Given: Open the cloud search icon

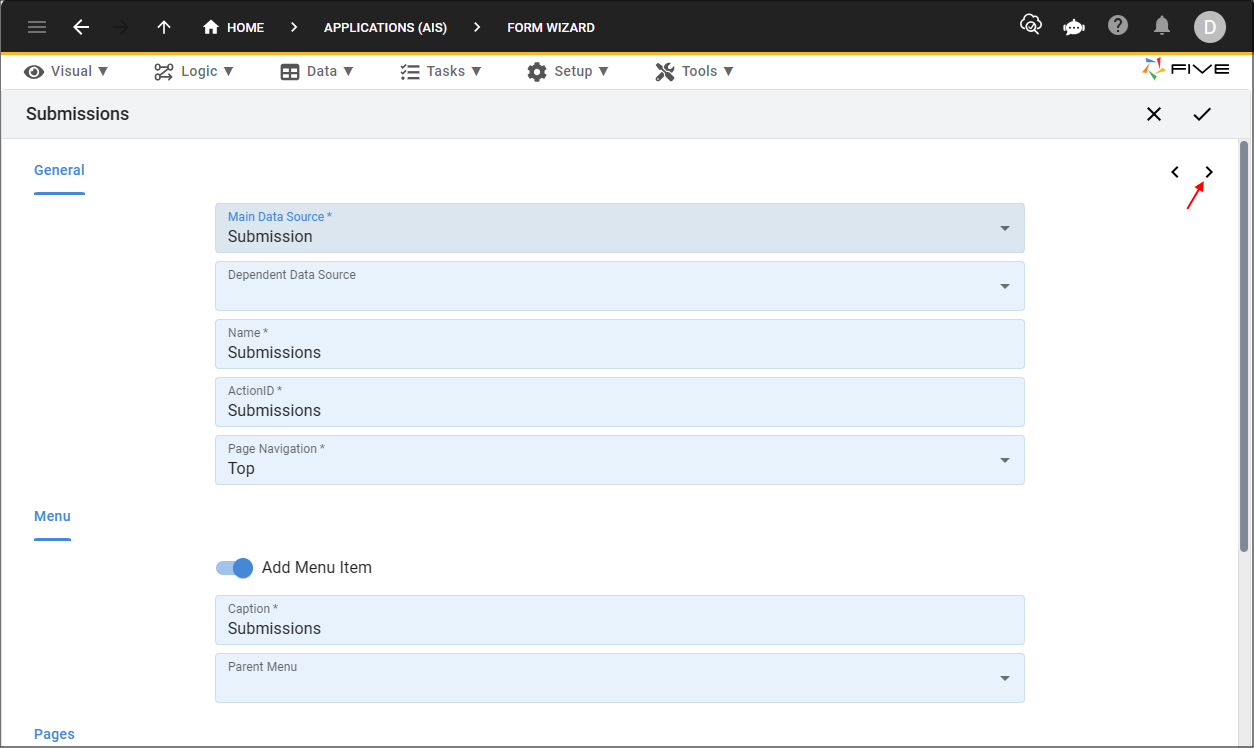Looking at the screenshot, I should click(1030, 26).
